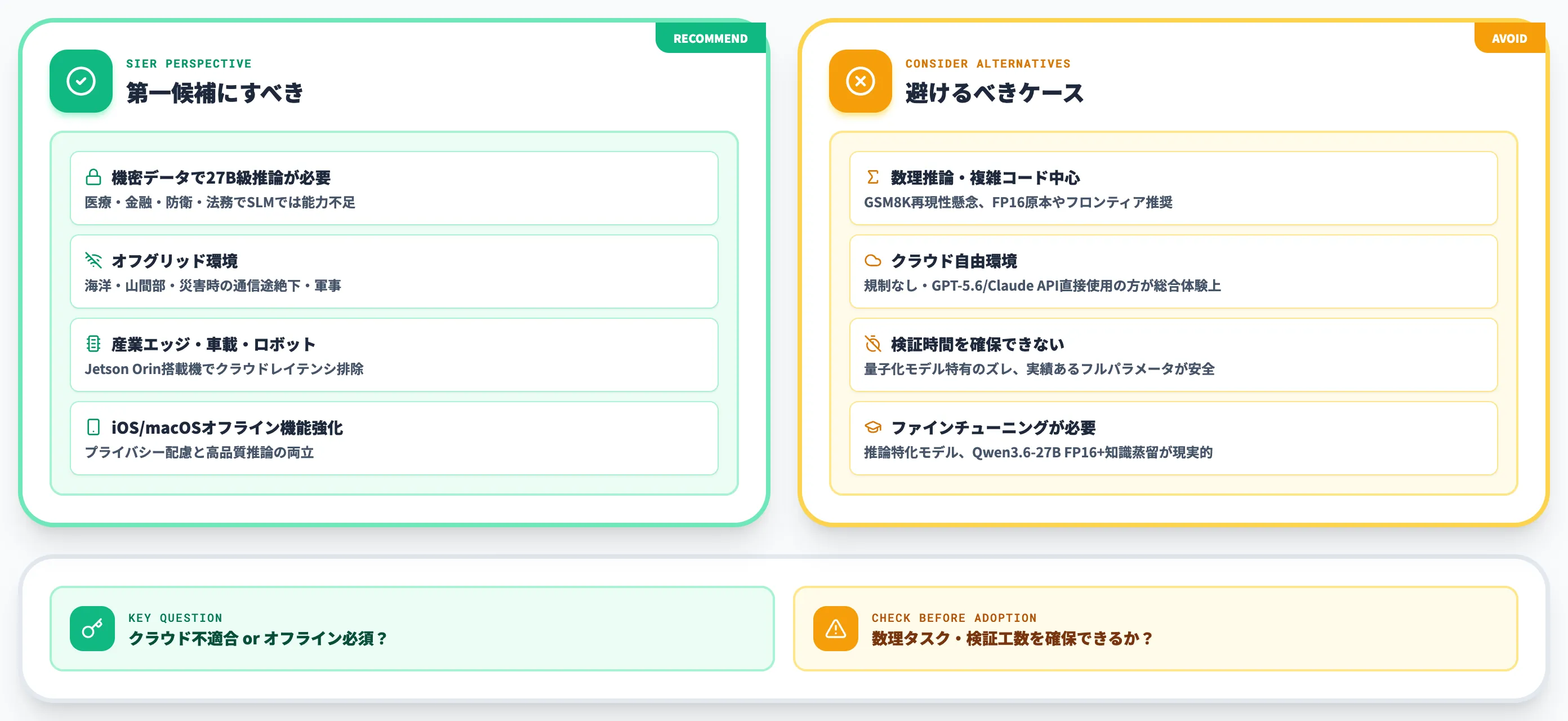Click the cloud icon beside クラウド自由環境
This screenshot has width=1568, height=721.
point(873,261)
